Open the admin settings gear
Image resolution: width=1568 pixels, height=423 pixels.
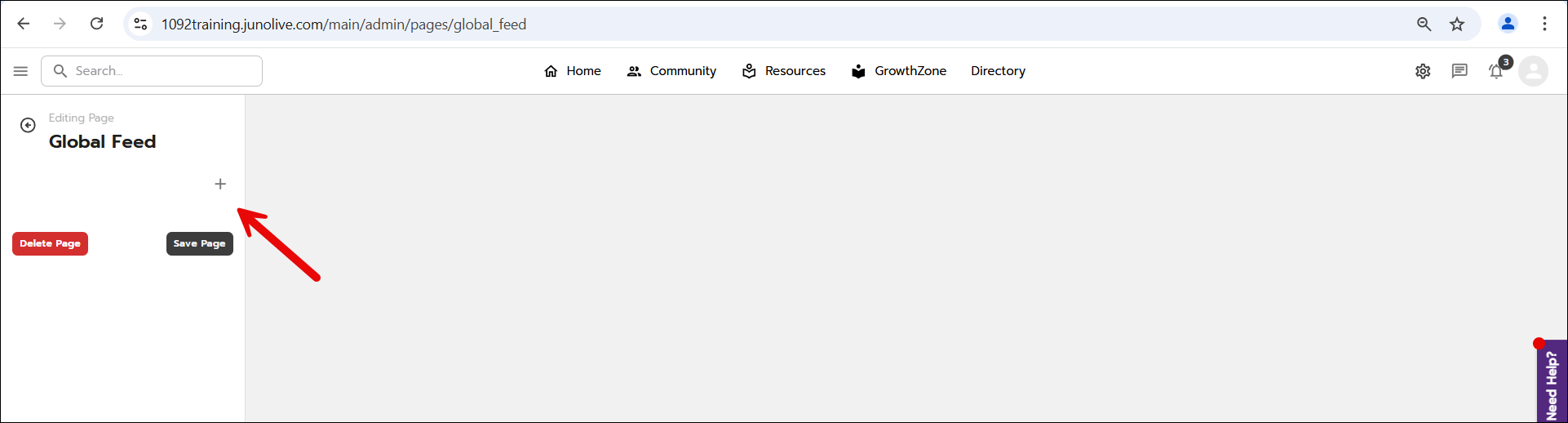(x=1423, y=71)
